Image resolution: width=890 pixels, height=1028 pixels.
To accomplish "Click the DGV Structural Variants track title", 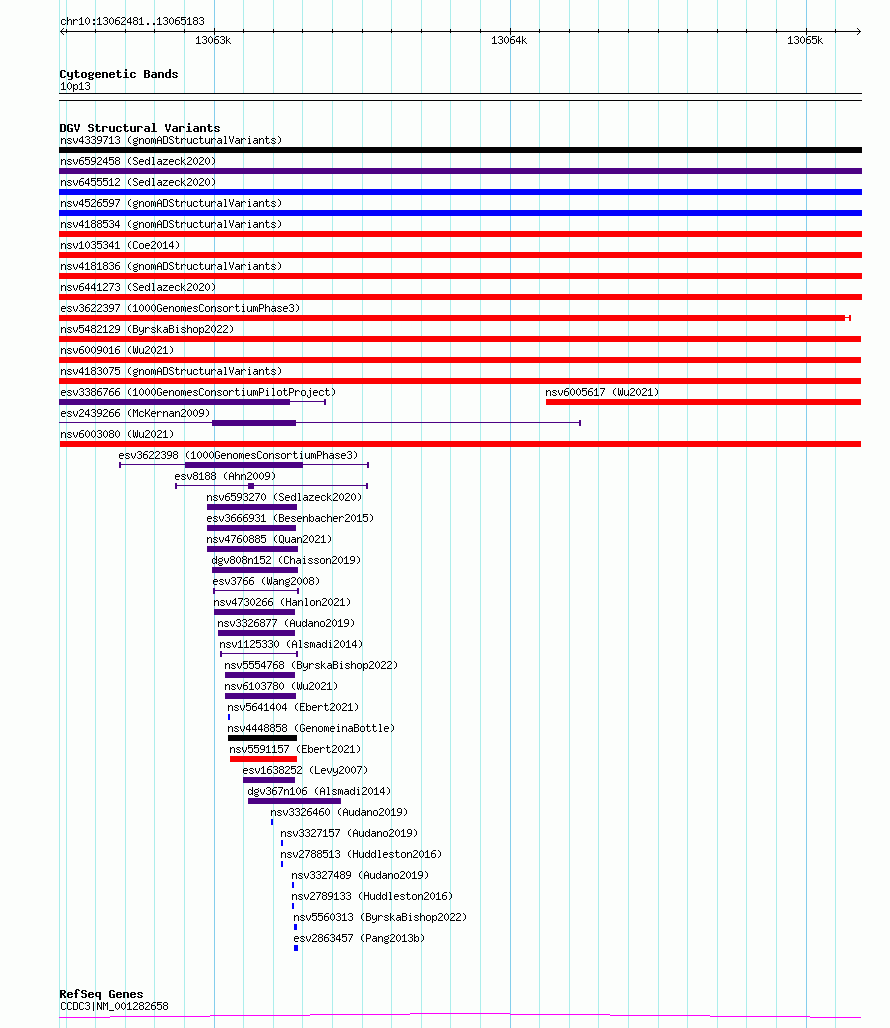I will click(x=140, y=128).
